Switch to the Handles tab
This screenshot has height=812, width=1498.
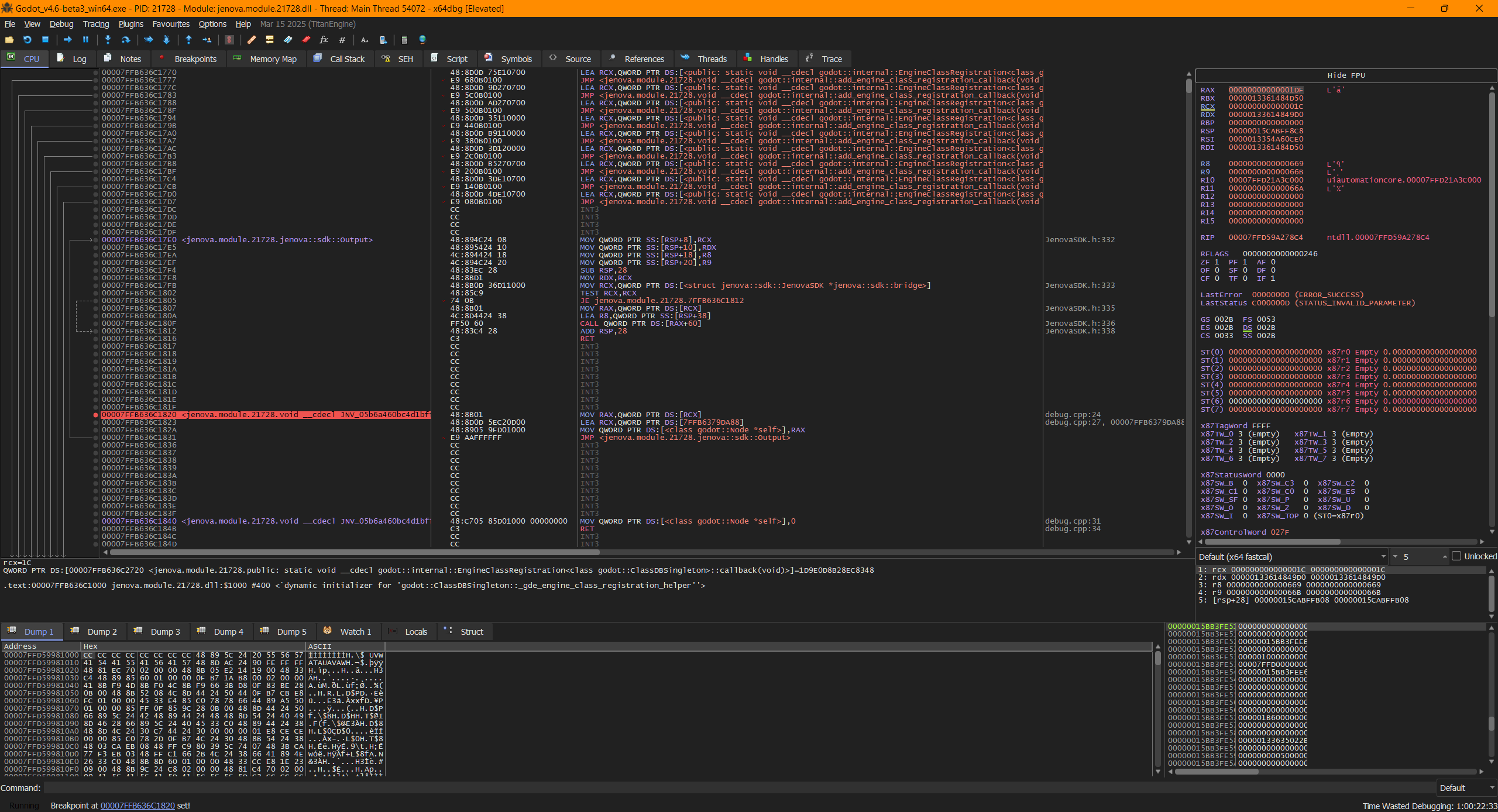click(x=767, y=59)
